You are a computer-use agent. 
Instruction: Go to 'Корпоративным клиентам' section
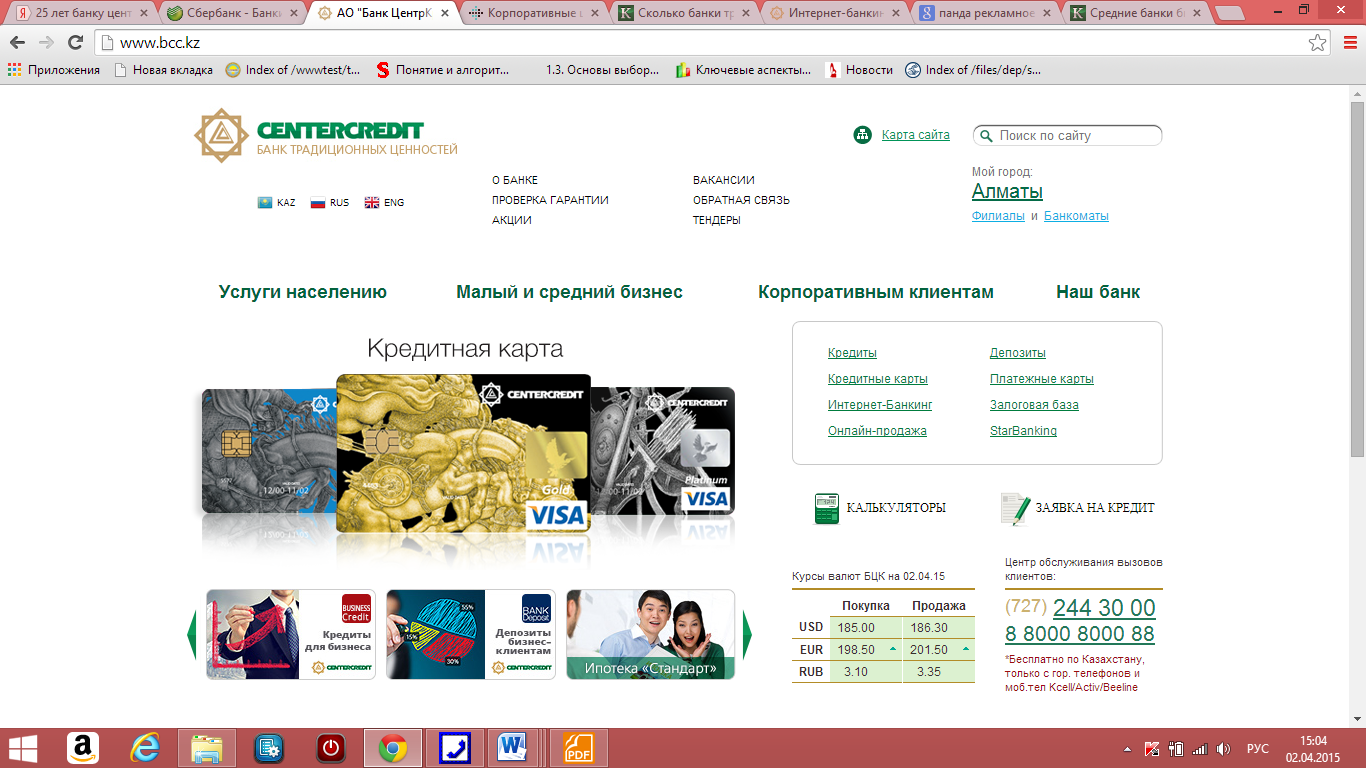pyautogui.click(x=876, y=292)
